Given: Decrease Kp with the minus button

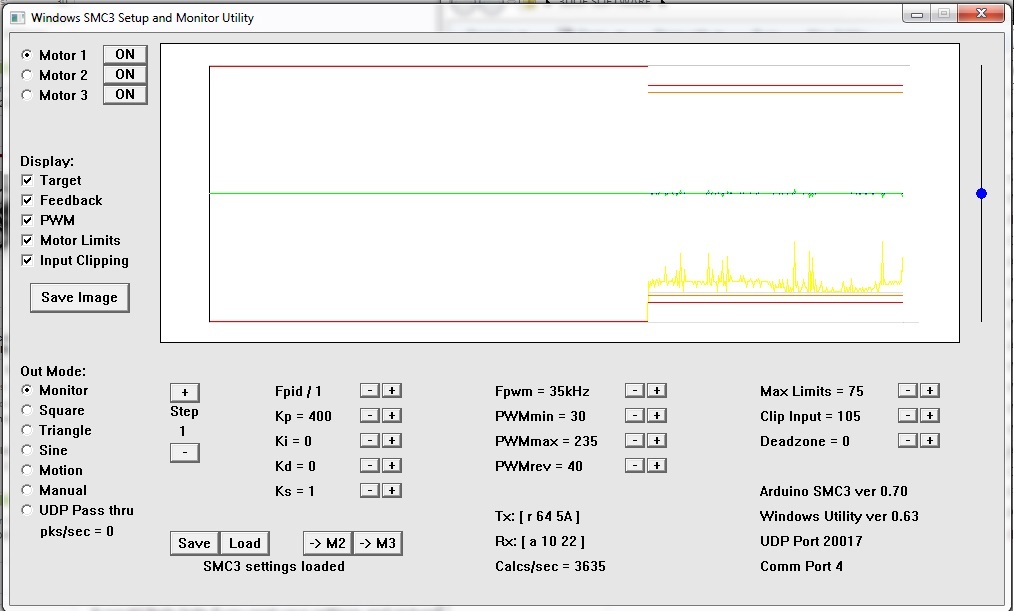Looking at the screenshot, I should 370,416.
